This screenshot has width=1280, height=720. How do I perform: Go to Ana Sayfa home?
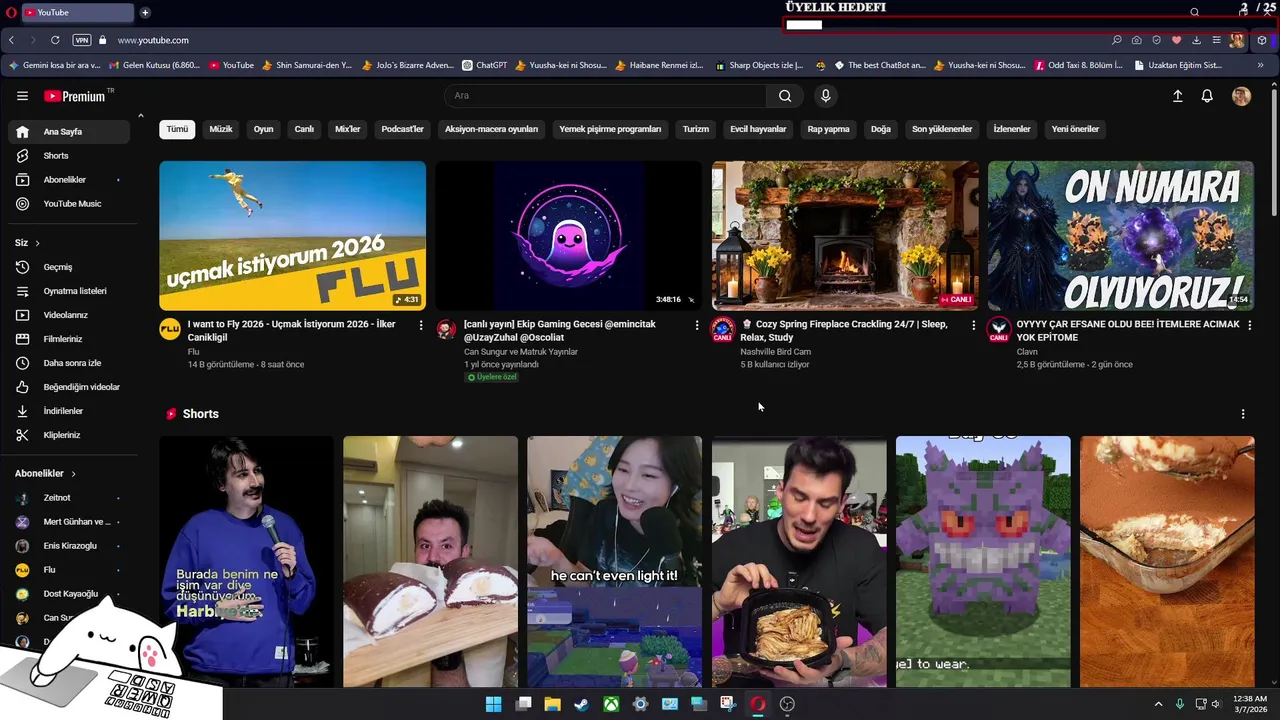tap(69, 132)
